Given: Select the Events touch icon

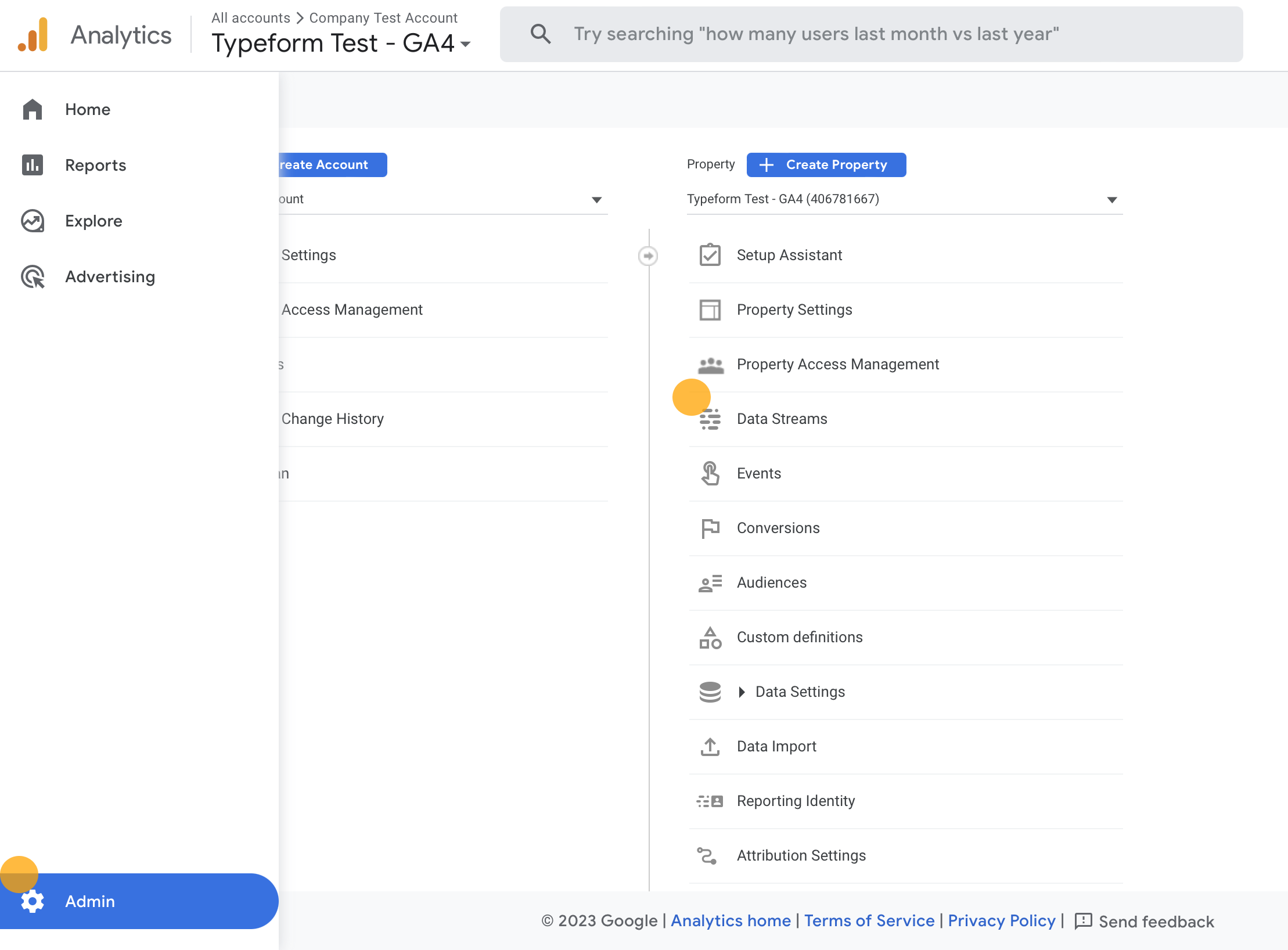Looking at the screenshot, I should 710,473.
